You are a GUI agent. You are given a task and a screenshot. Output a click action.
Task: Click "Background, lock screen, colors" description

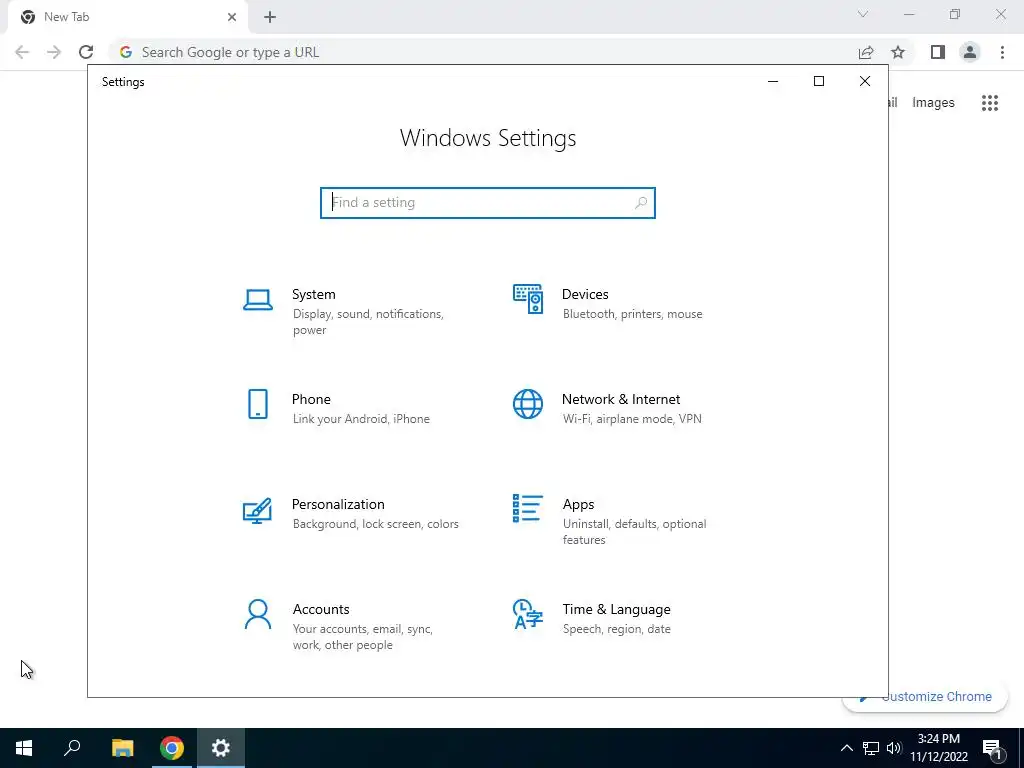point(376,524)
